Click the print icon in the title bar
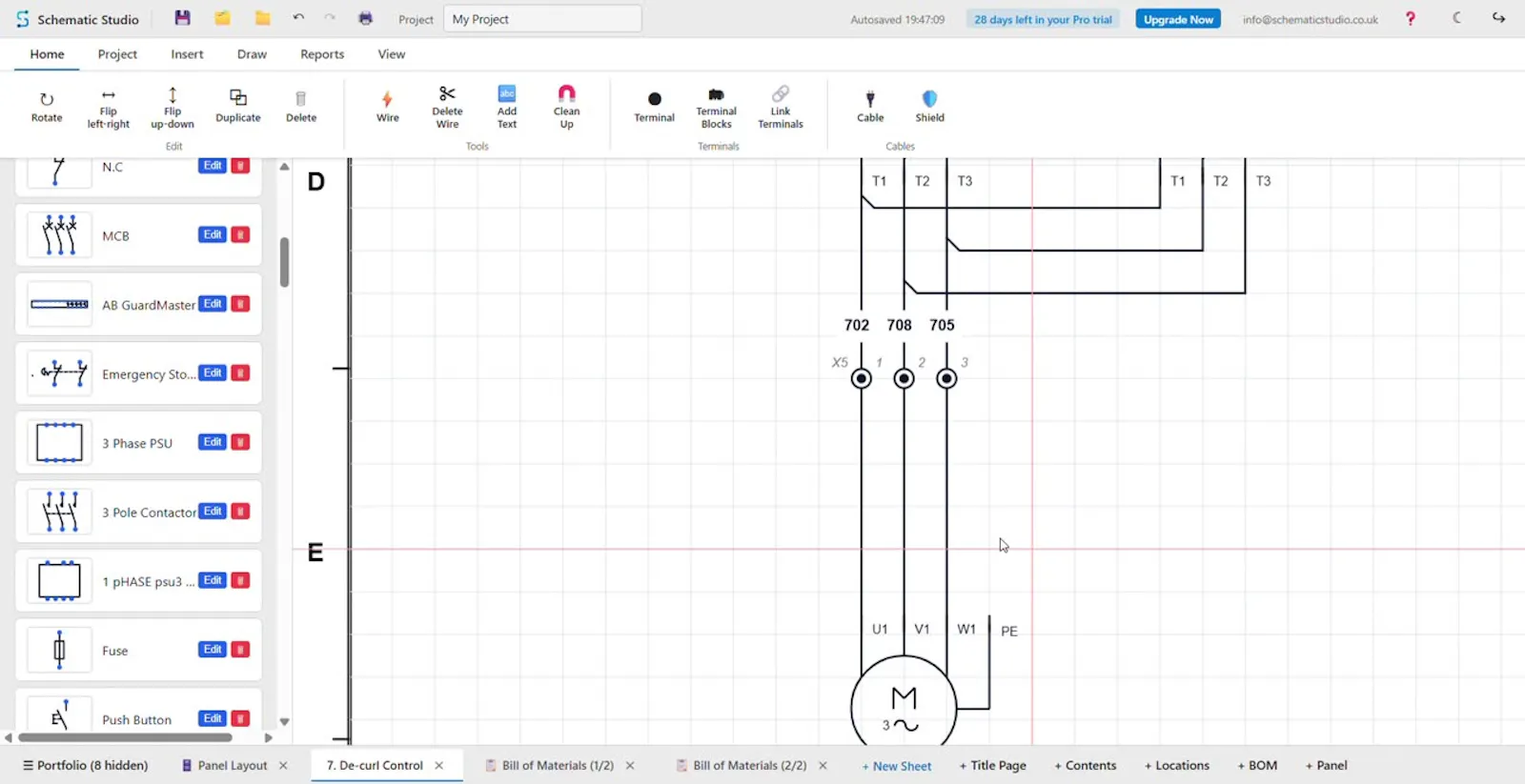This screenshot has width=1525, height=784. [365, 18]
